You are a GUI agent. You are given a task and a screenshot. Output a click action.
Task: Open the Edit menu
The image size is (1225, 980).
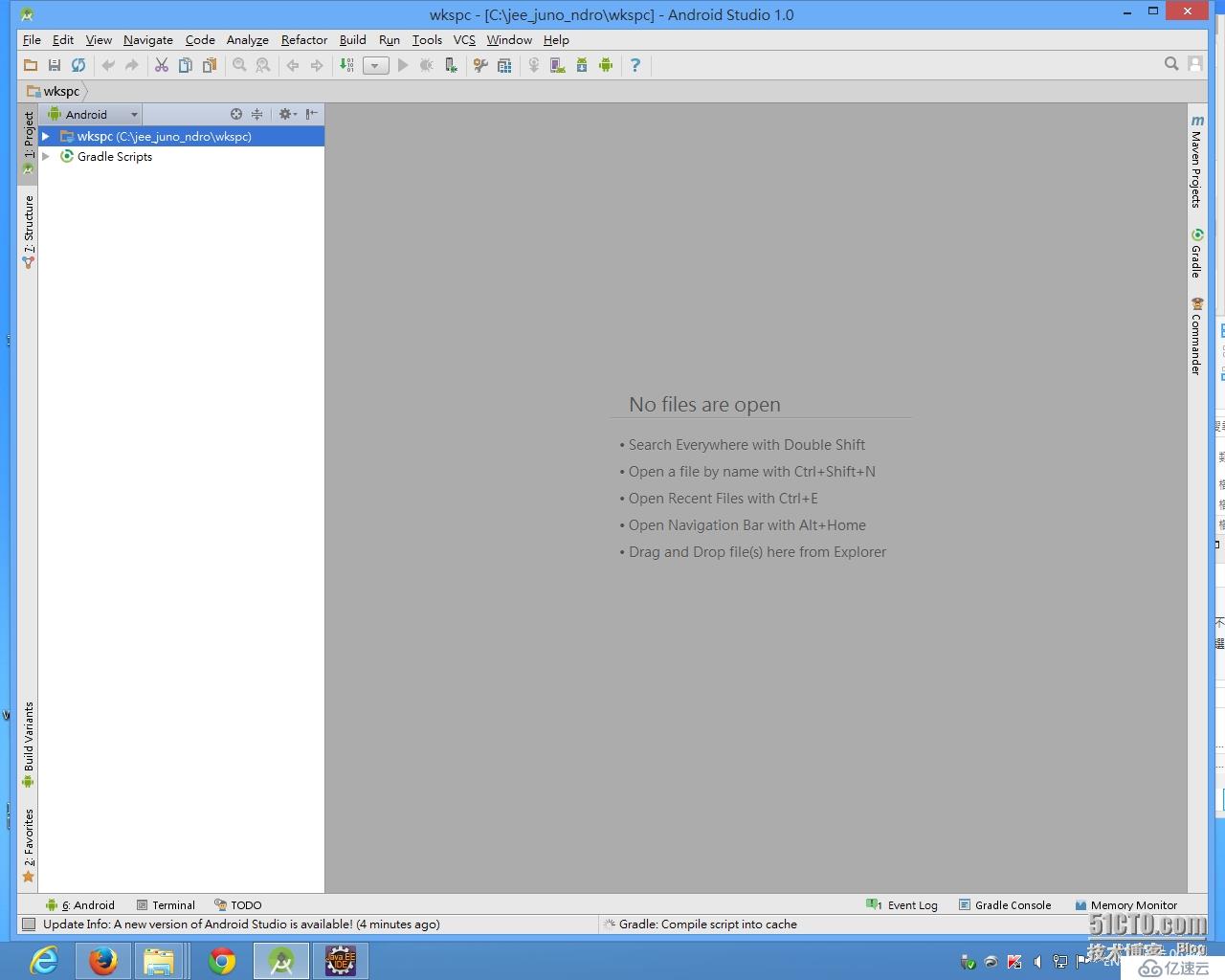coord(63,39)
